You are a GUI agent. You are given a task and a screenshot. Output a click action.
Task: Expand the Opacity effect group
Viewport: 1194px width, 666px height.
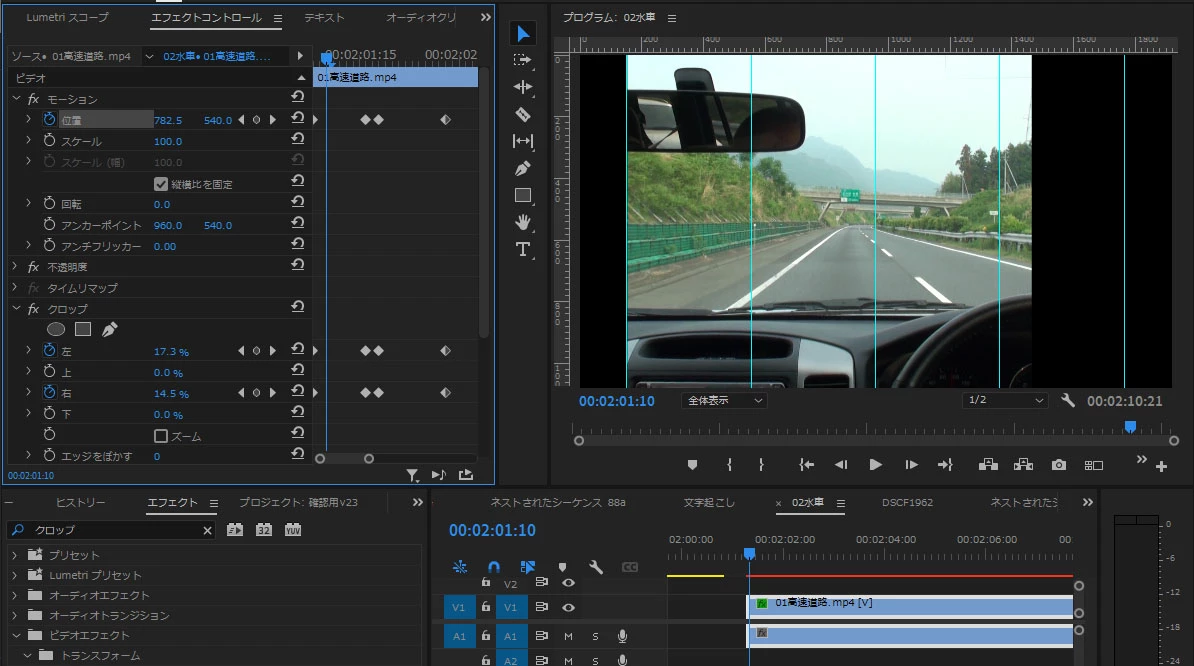pyautogui.click(x=14, y=266)
